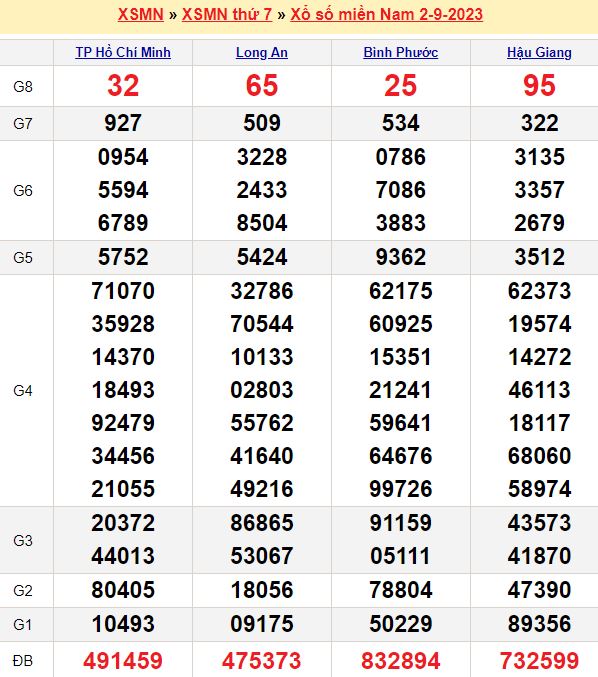The width and height of the screenshot is (598, 677).
Task: Click the G3 row label
Action: tap(23, 541)
